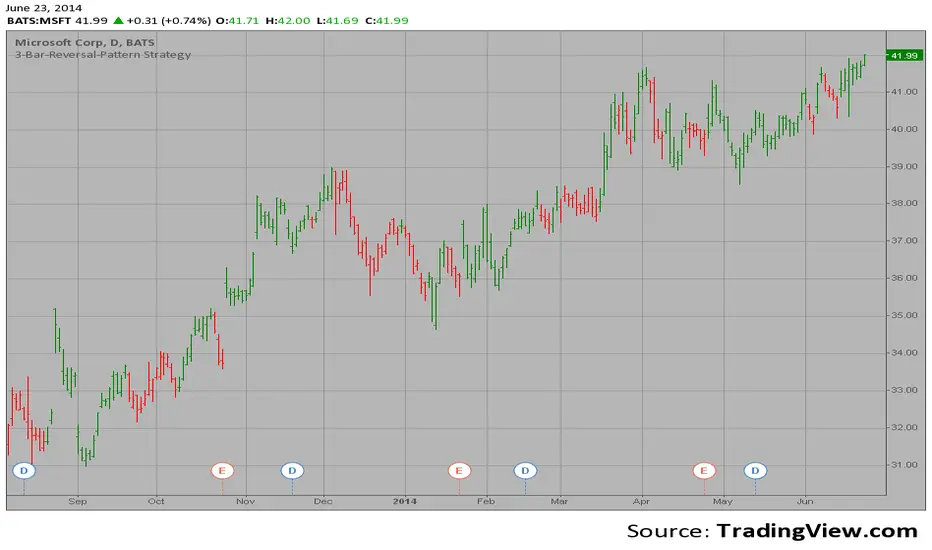The image size is (932, 550).
Task: Click the 3-Bar-Reversal-Pattern Strategy label
Action: (103, 55)
